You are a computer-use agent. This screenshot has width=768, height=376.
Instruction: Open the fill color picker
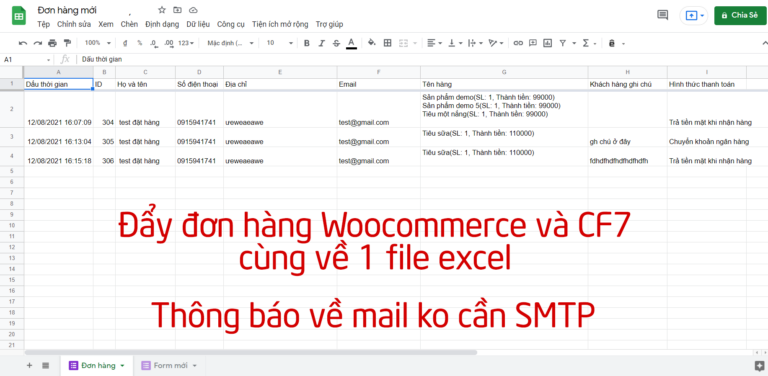(x=372, y=43)
